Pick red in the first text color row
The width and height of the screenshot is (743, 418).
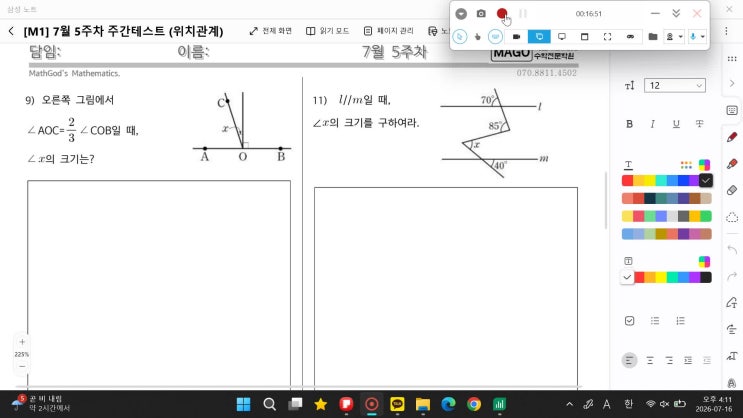coord(627,181)
